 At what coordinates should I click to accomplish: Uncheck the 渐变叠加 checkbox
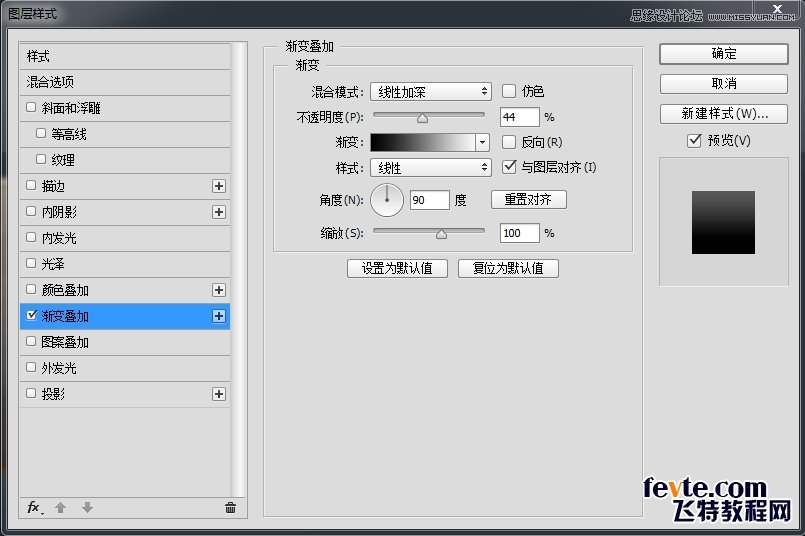31,315
